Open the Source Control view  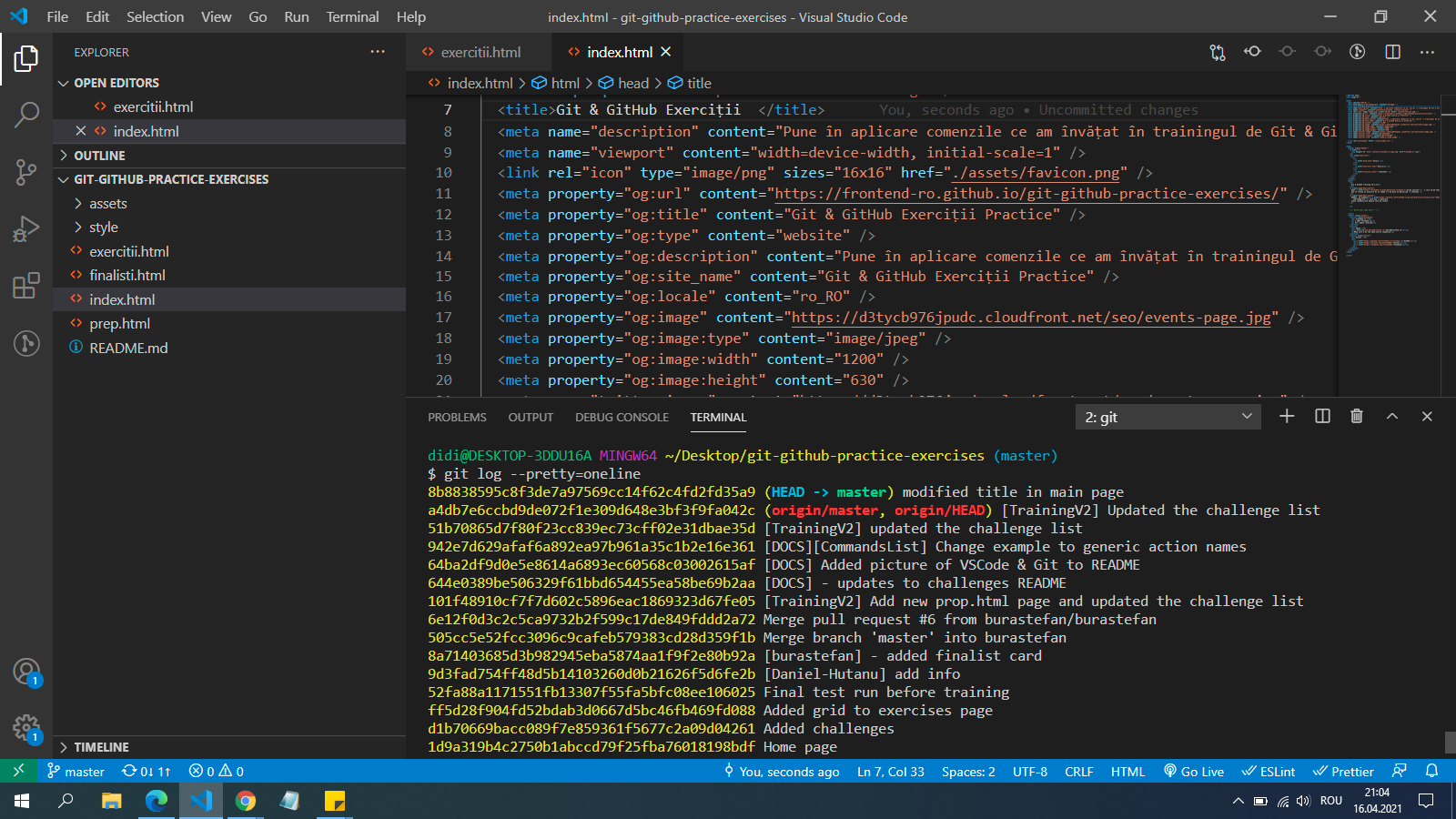26,172
